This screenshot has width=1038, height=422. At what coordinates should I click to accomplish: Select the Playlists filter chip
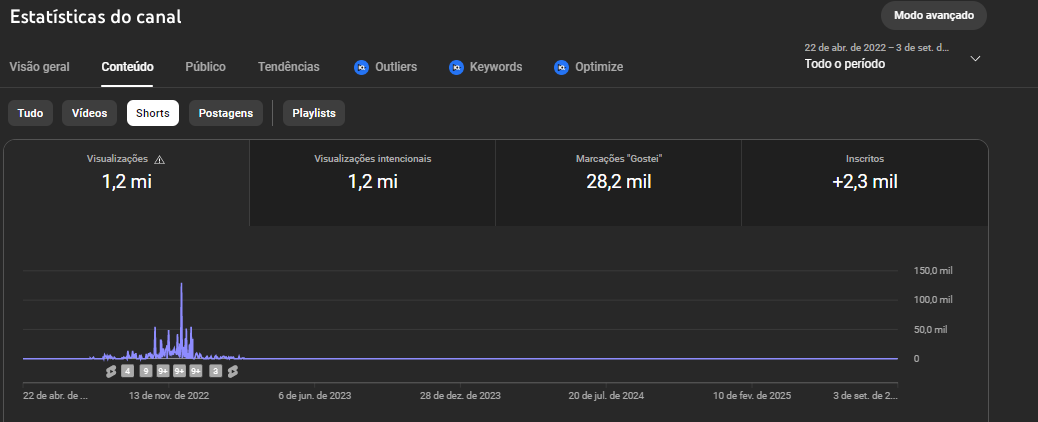pyautogui.click(x=314, y=113)
